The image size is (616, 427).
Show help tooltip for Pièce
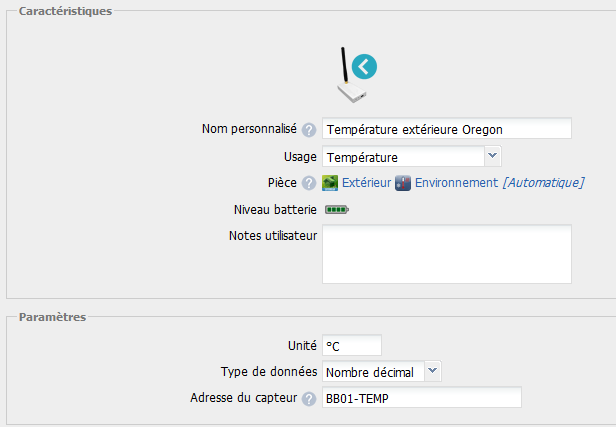click(309, 183)
